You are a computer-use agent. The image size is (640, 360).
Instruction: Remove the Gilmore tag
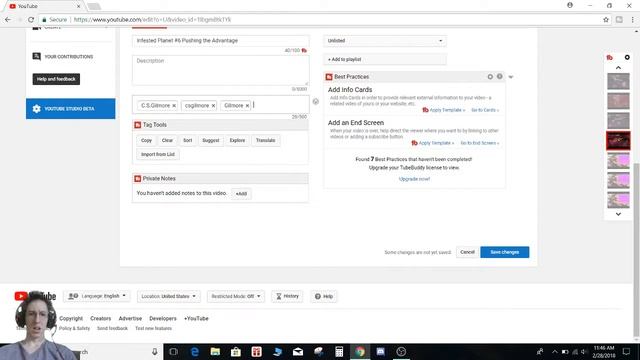click(247, 106)
